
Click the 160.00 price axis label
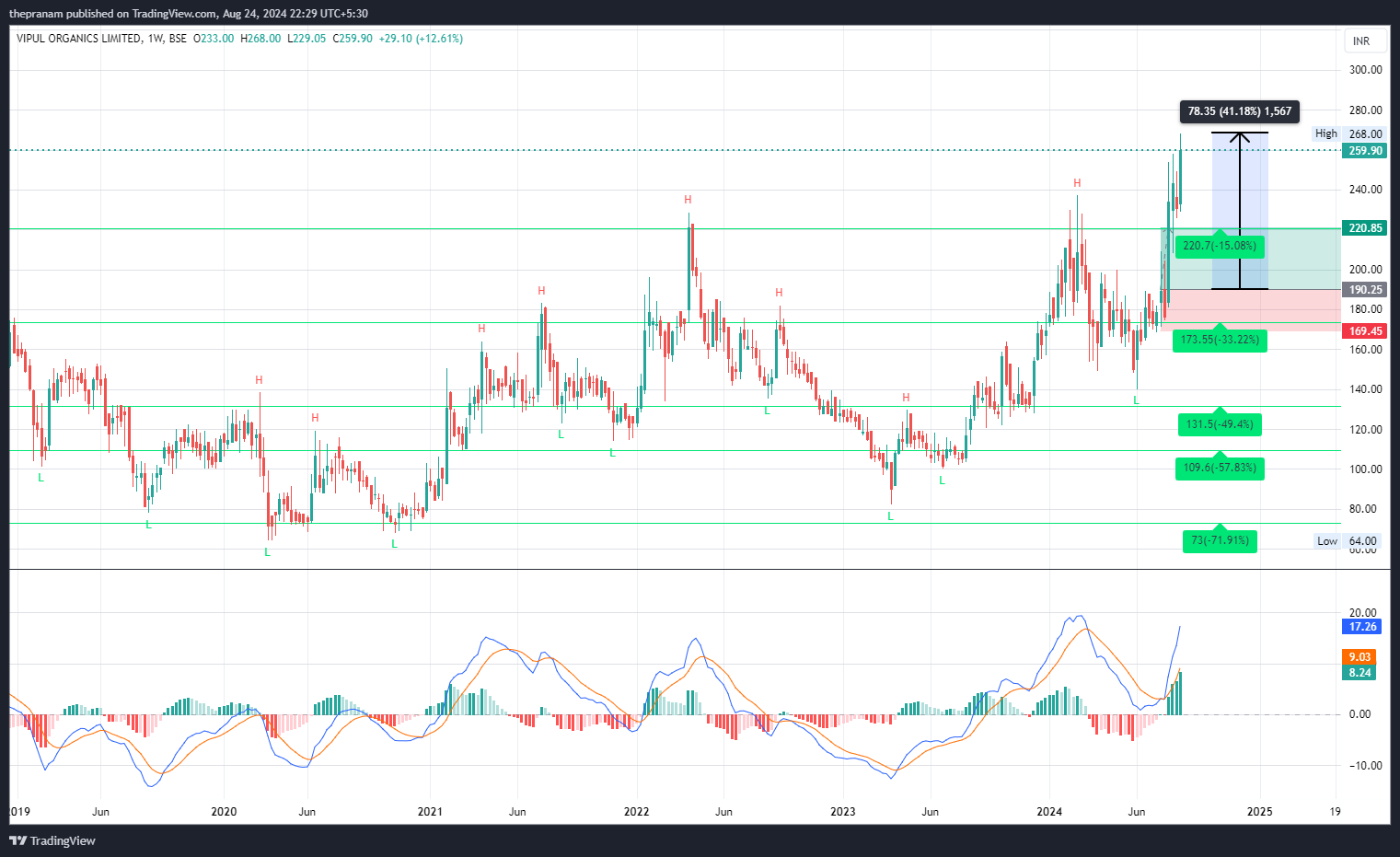coord(1365,350)
